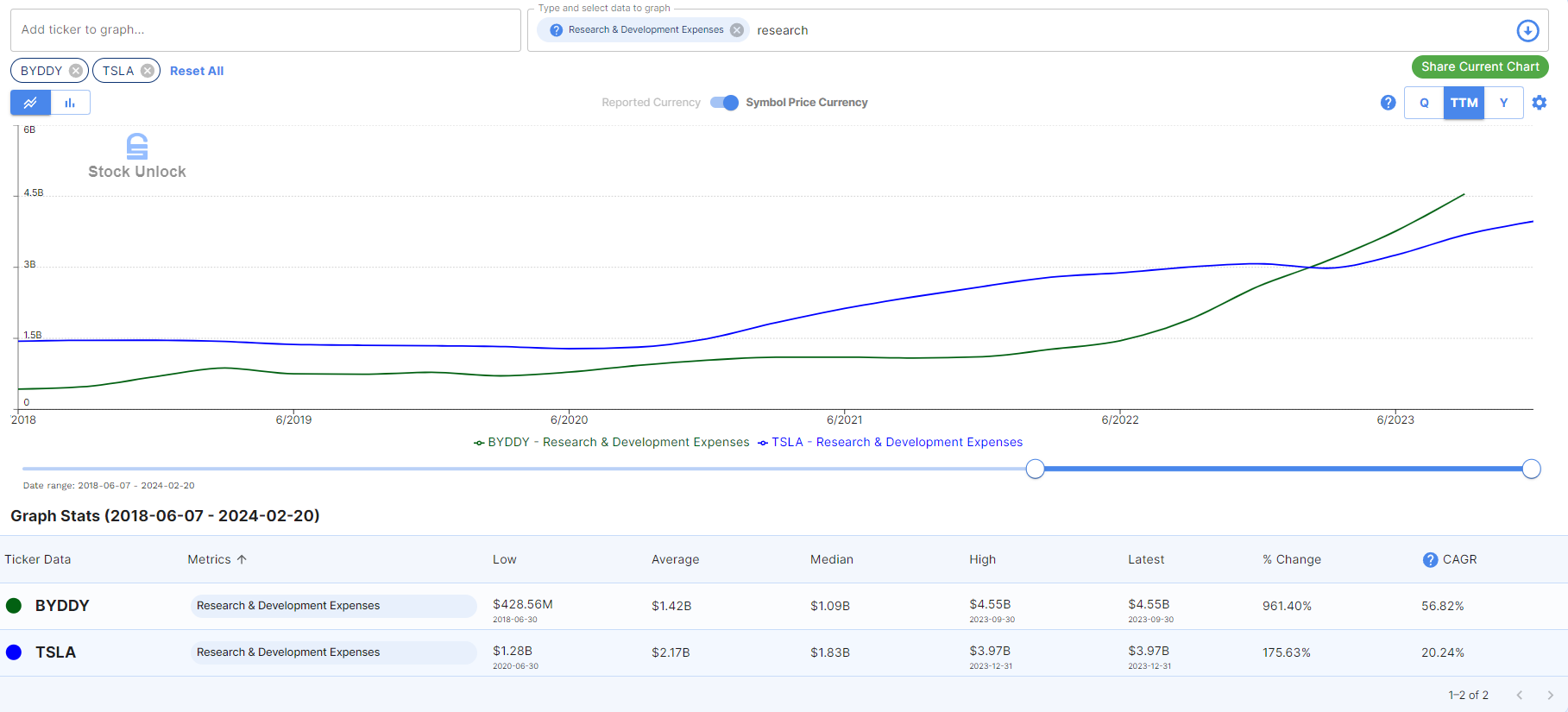Select the TTM period tab
Screen dimensions: 1568x712
point(1464,103)
